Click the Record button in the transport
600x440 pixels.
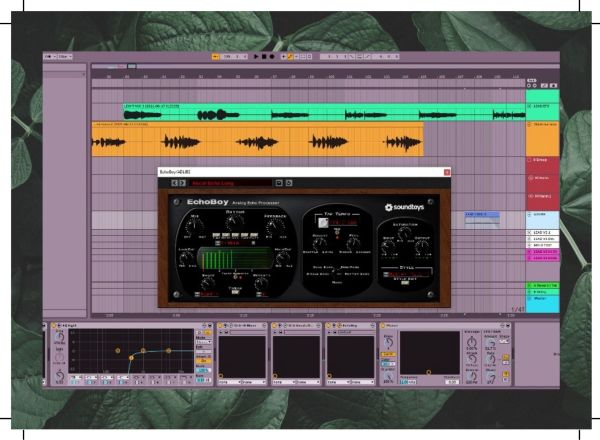(x=272, y=57)
